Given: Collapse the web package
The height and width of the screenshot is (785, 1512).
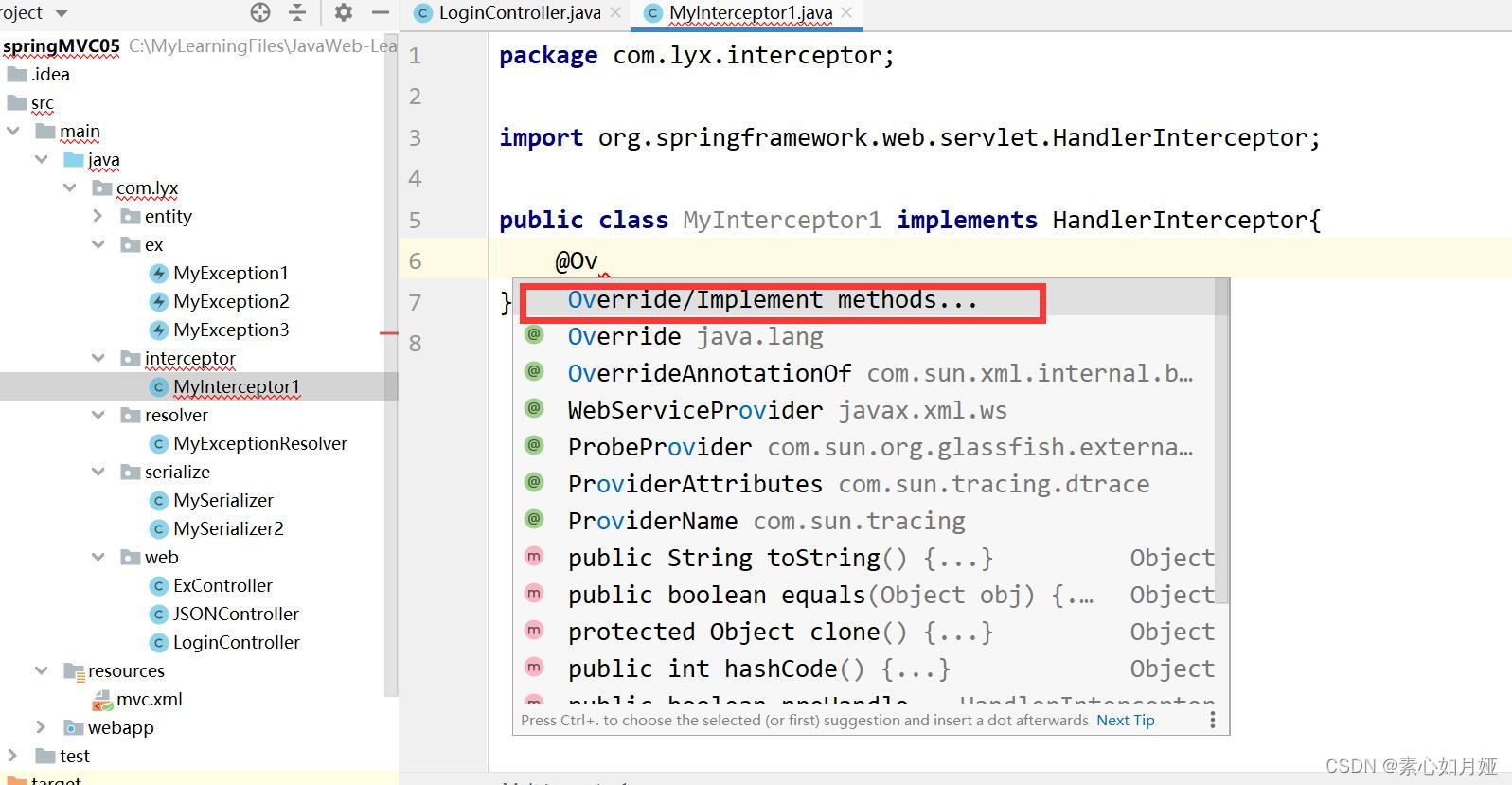Looking at the screenshot, I should pyautogui.click(x=98, y=557).
